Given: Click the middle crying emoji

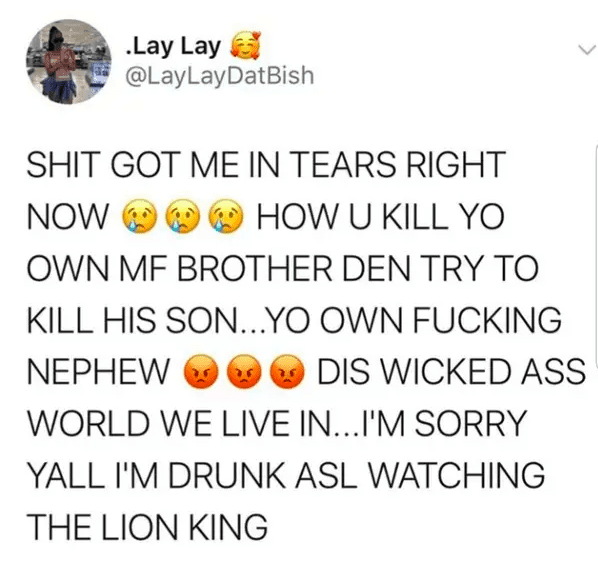Looking at the screenshot, I should point(182,216).
